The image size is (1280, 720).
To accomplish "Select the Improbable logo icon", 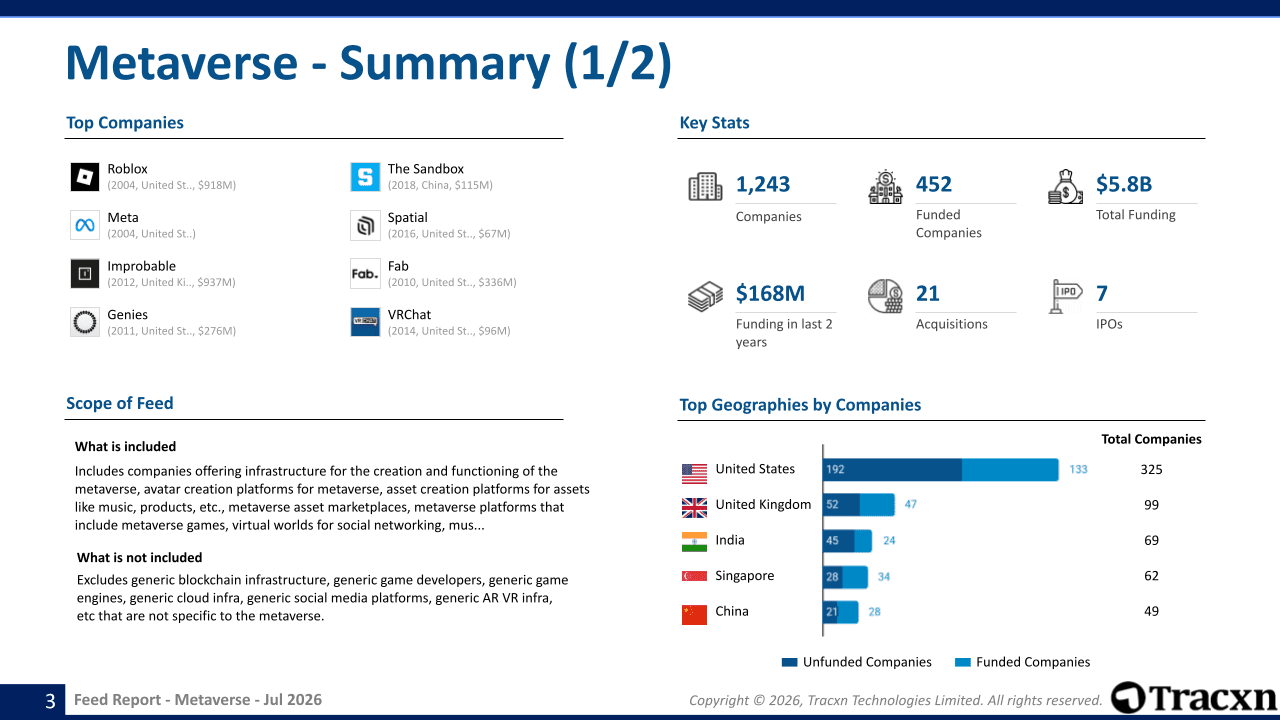I will point(85,274).
